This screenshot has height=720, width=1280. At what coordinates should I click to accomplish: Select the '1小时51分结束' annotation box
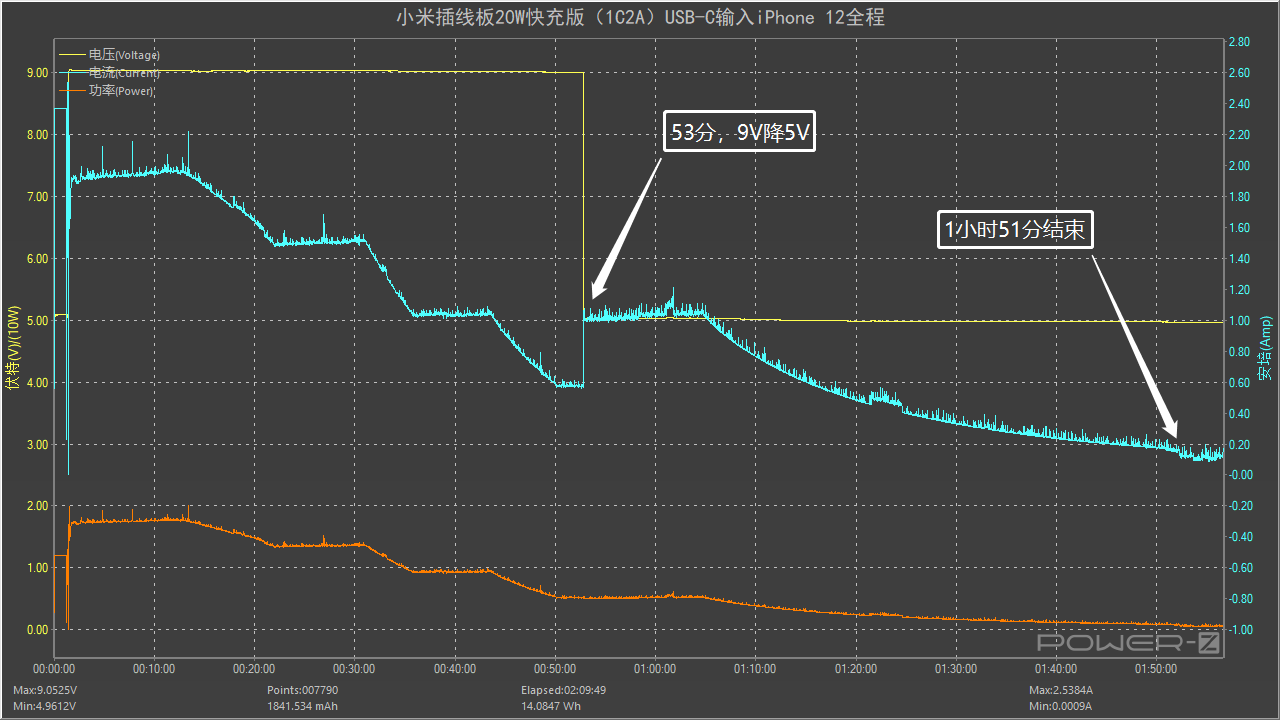[1015, 231]
